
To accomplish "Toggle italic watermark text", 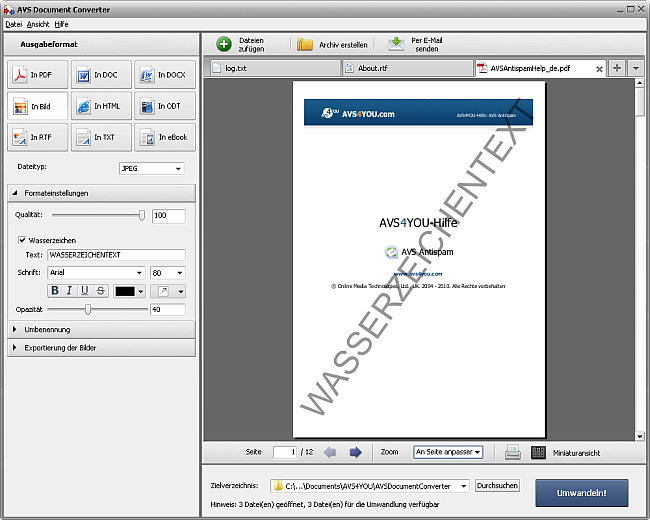I will pyautogui.click(x=69, y=291).
